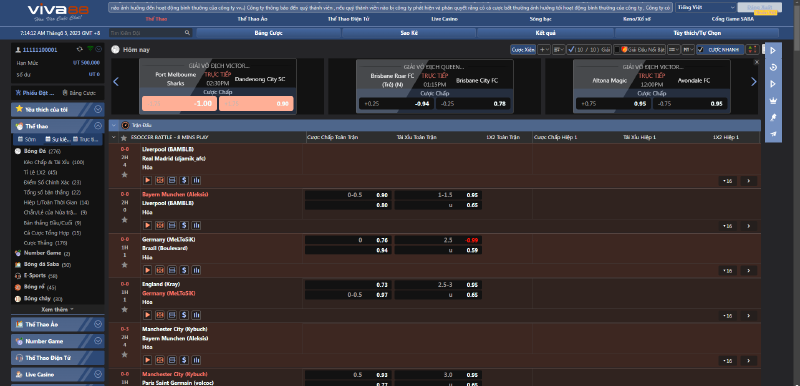Screen dimensions: 800x386
Task: Collapse the Thể thao sidebar section
Action: pos(98,126)
